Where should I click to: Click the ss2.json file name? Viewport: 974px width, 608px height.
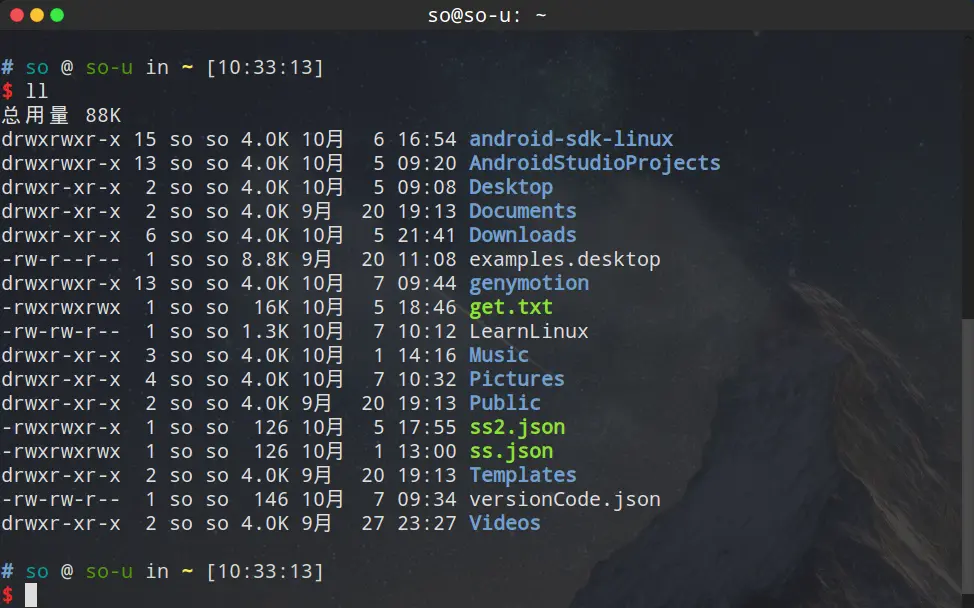tap(517, 428)
